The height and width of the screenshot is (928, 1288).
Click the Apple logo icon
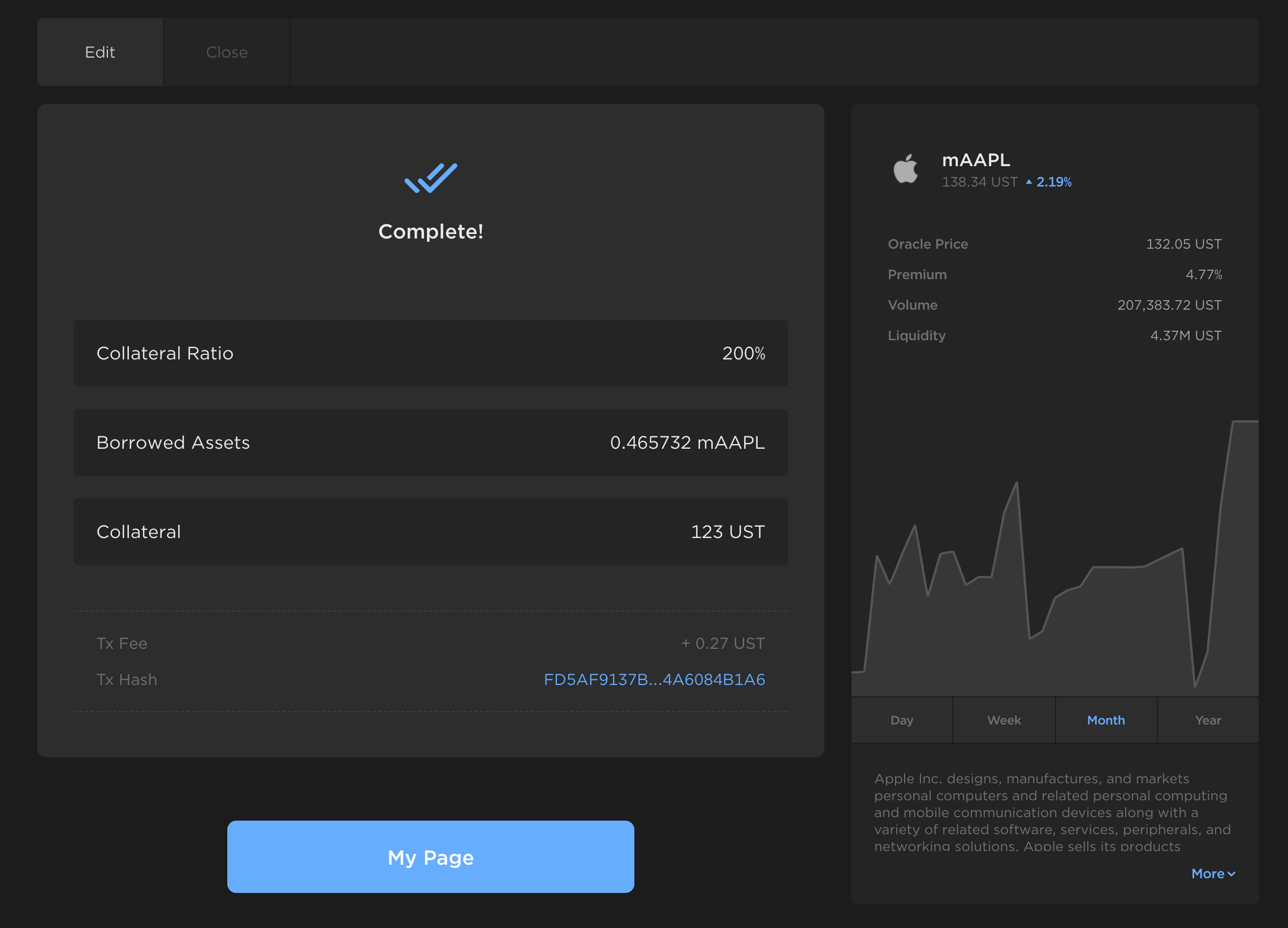pos(905,169)
